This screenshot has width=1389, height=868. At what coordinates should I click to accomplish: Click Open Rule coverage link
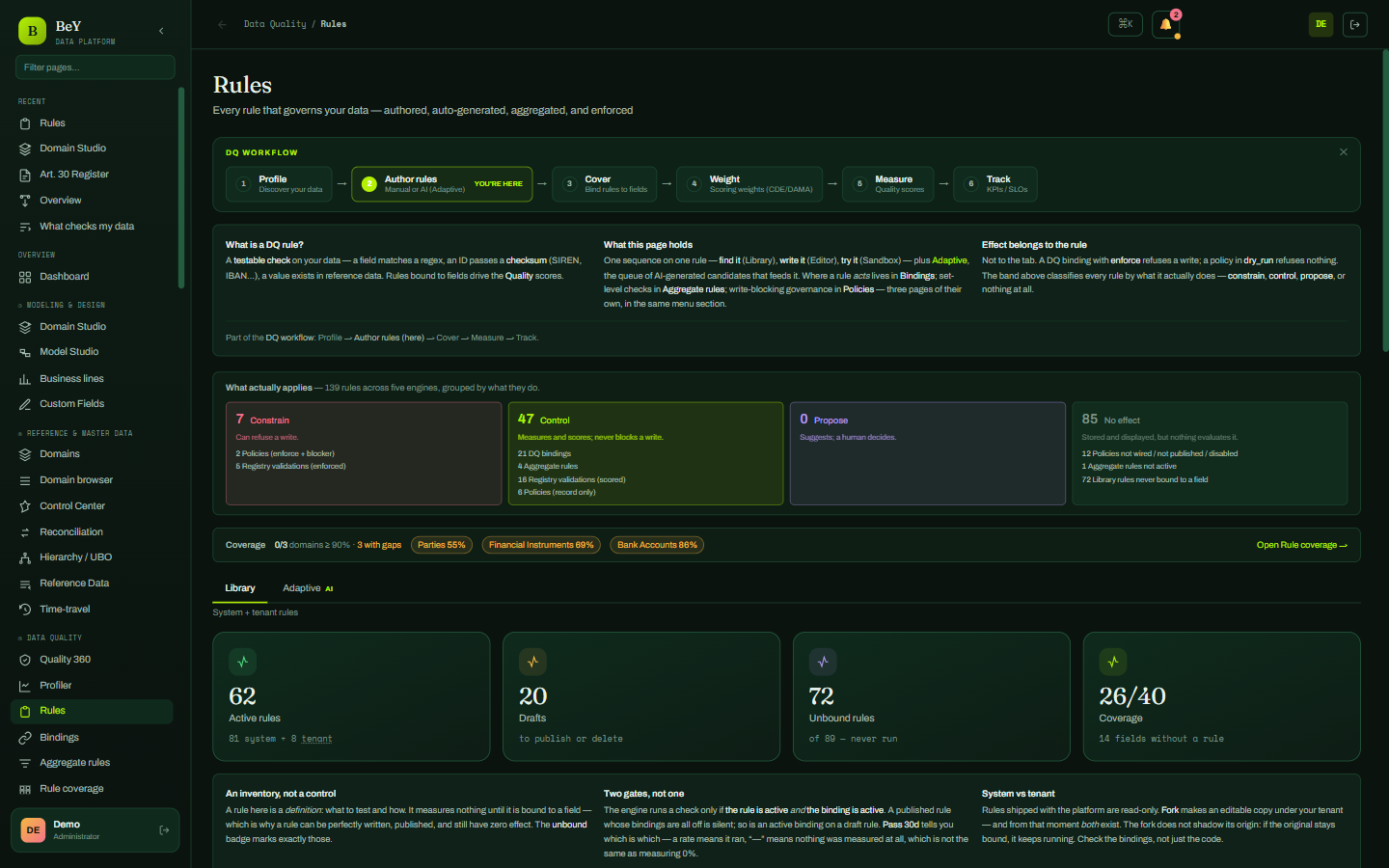(x=1301, y=545)
